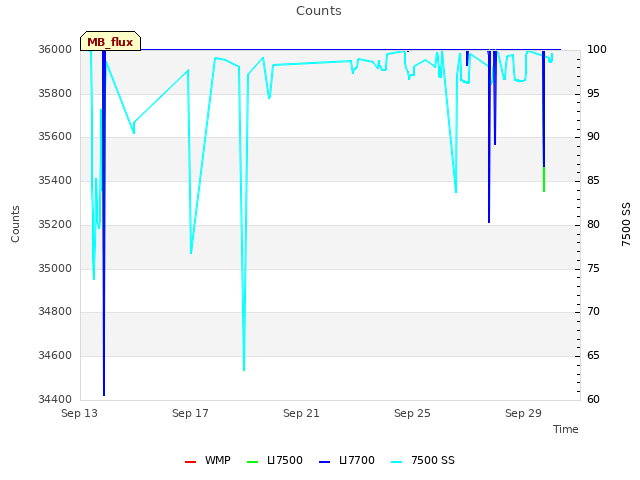Click the 70 right axis value
This screenshot has height=480, width=640.
click(x=593, y=312)
